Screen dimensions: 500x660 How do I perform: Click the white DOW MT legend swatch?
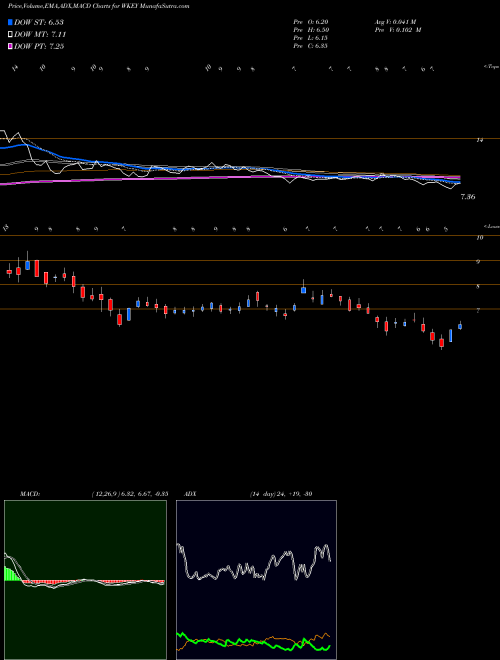point(11,35)
